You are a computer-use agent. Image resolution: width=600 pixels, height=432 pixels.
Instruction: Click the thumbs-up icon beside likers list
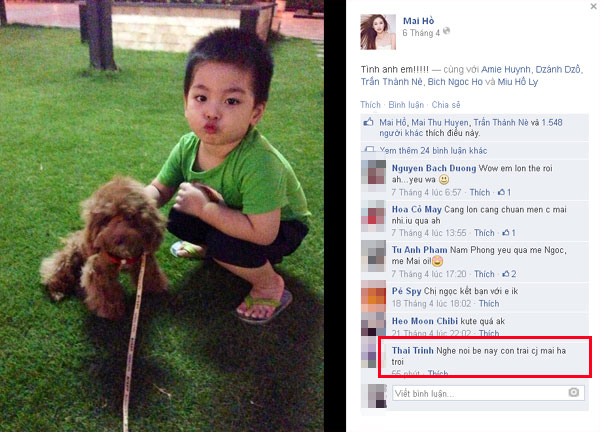368,122
